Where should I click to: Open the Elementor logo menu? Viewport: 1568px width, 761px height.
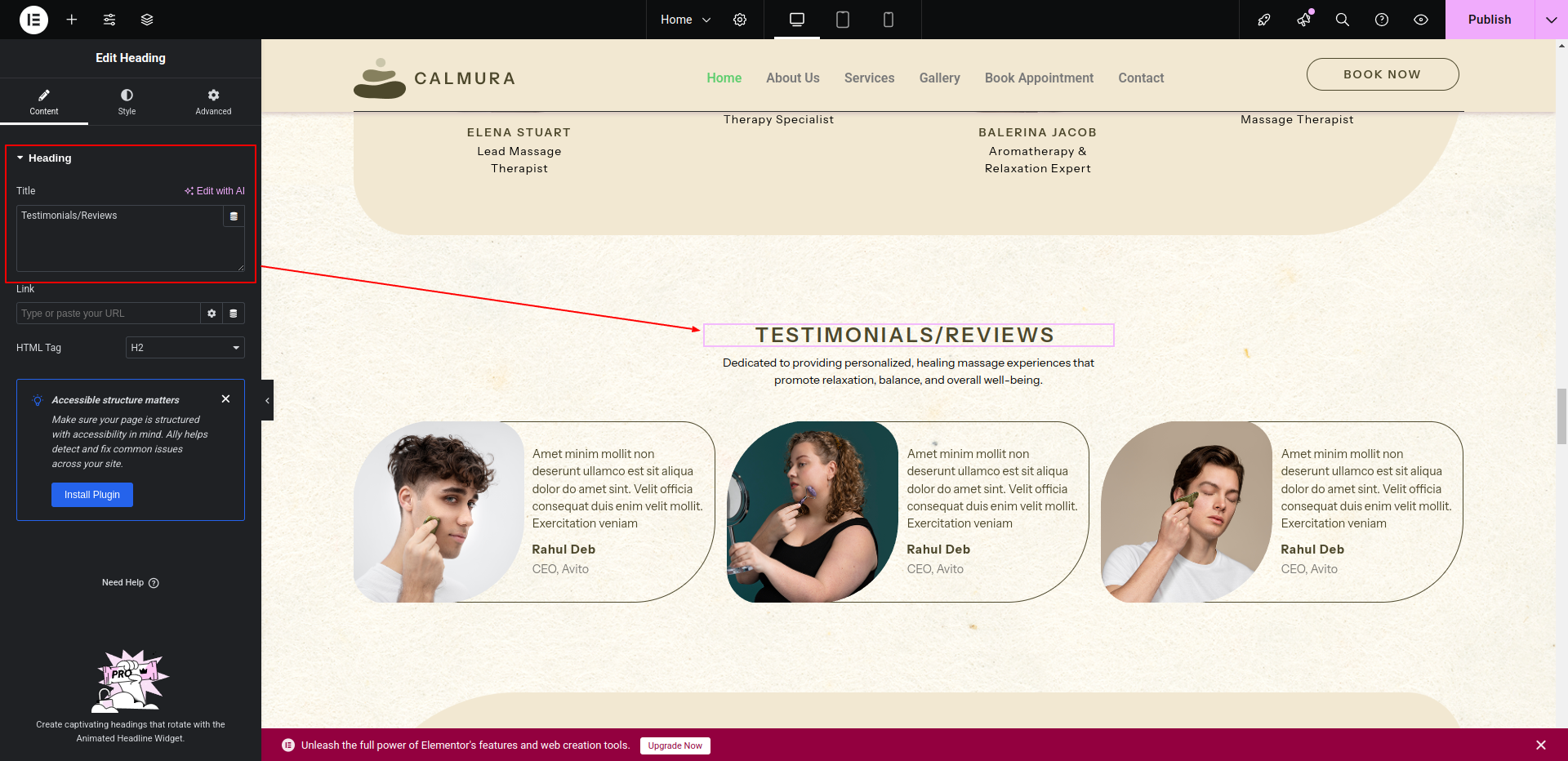point(33,20)
